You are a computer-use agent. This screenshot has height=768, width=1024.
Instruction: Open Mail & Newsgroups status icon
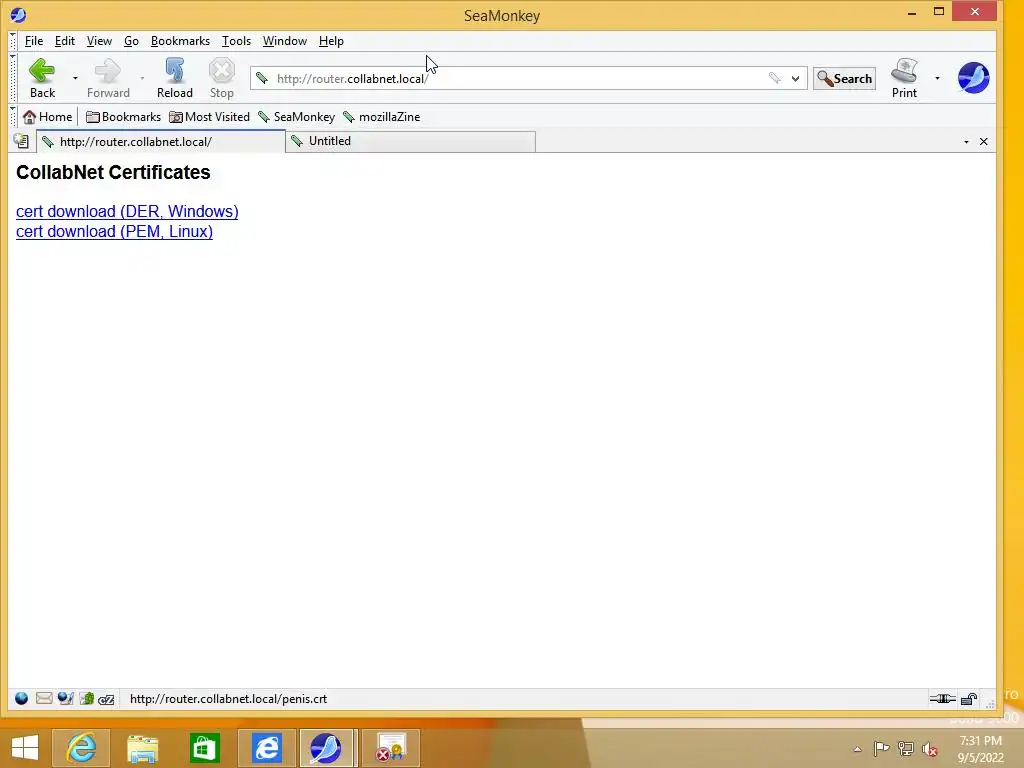tap(44, 699)
